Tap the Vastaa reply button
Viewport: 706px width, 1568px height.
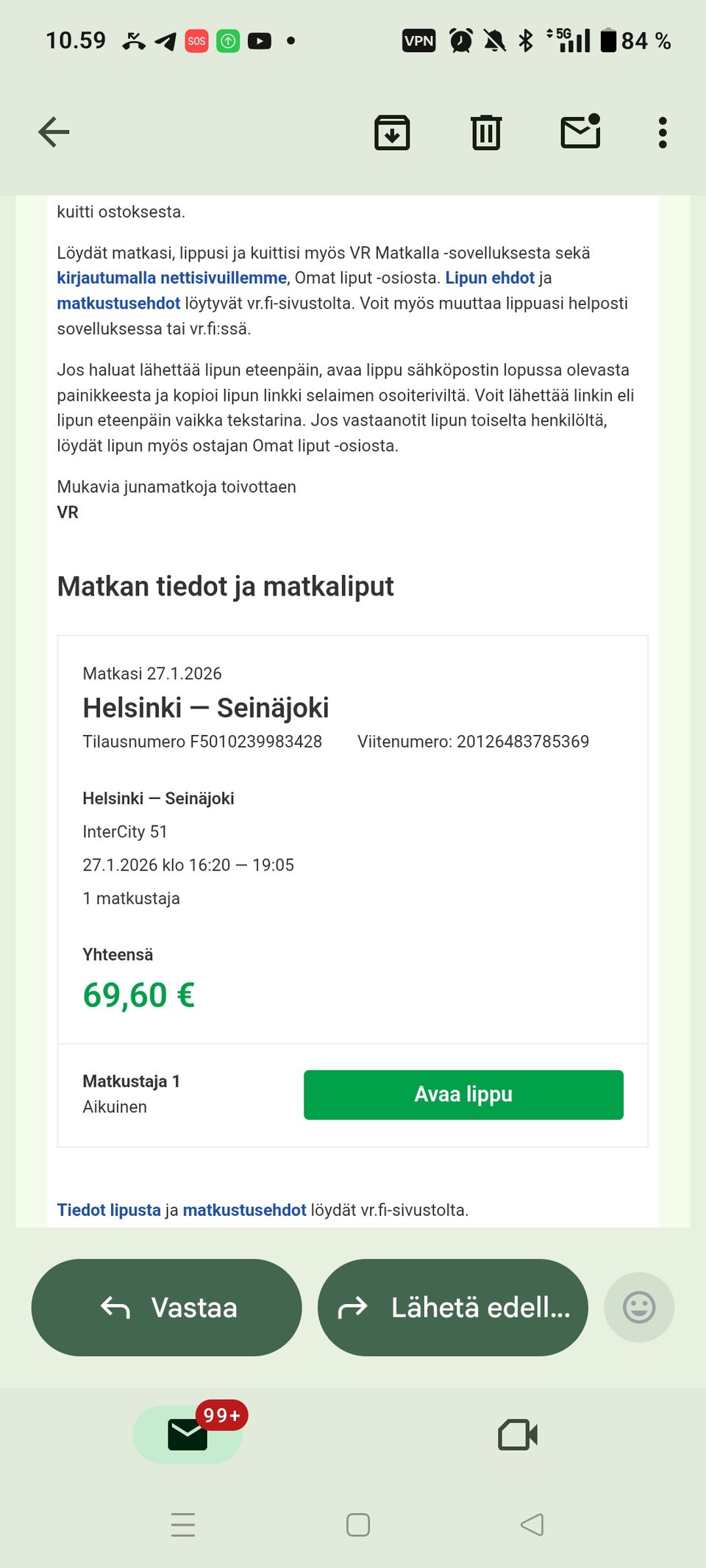(167, 1308)
